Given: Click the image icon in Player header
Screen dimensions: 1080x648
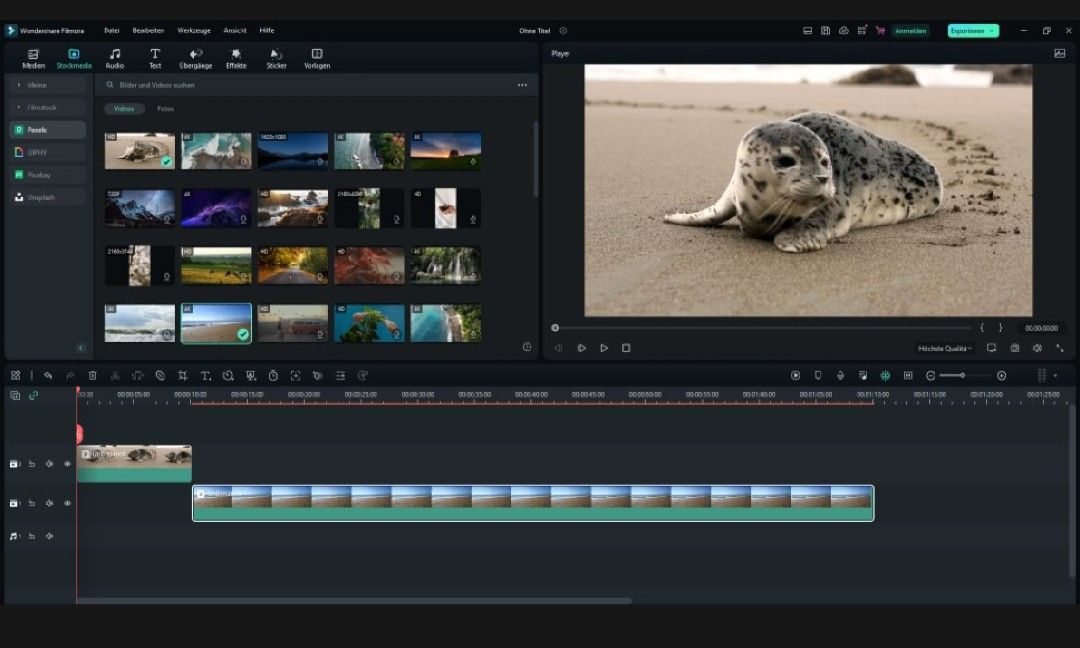Looking at the screenshot, I should (1060, 53).
